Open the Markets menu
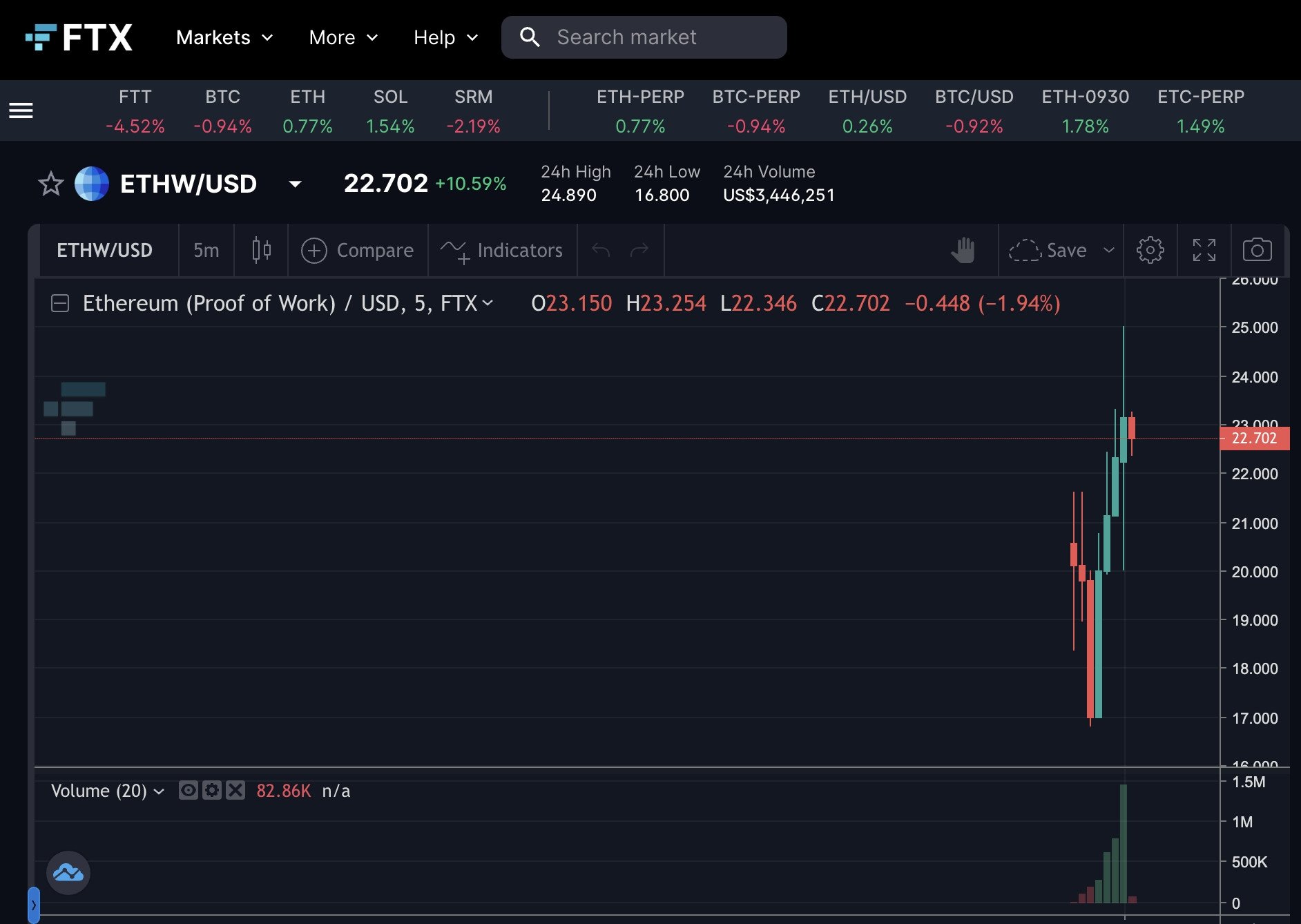Screen dimensions: 1301x924 (x=224, y=37)
